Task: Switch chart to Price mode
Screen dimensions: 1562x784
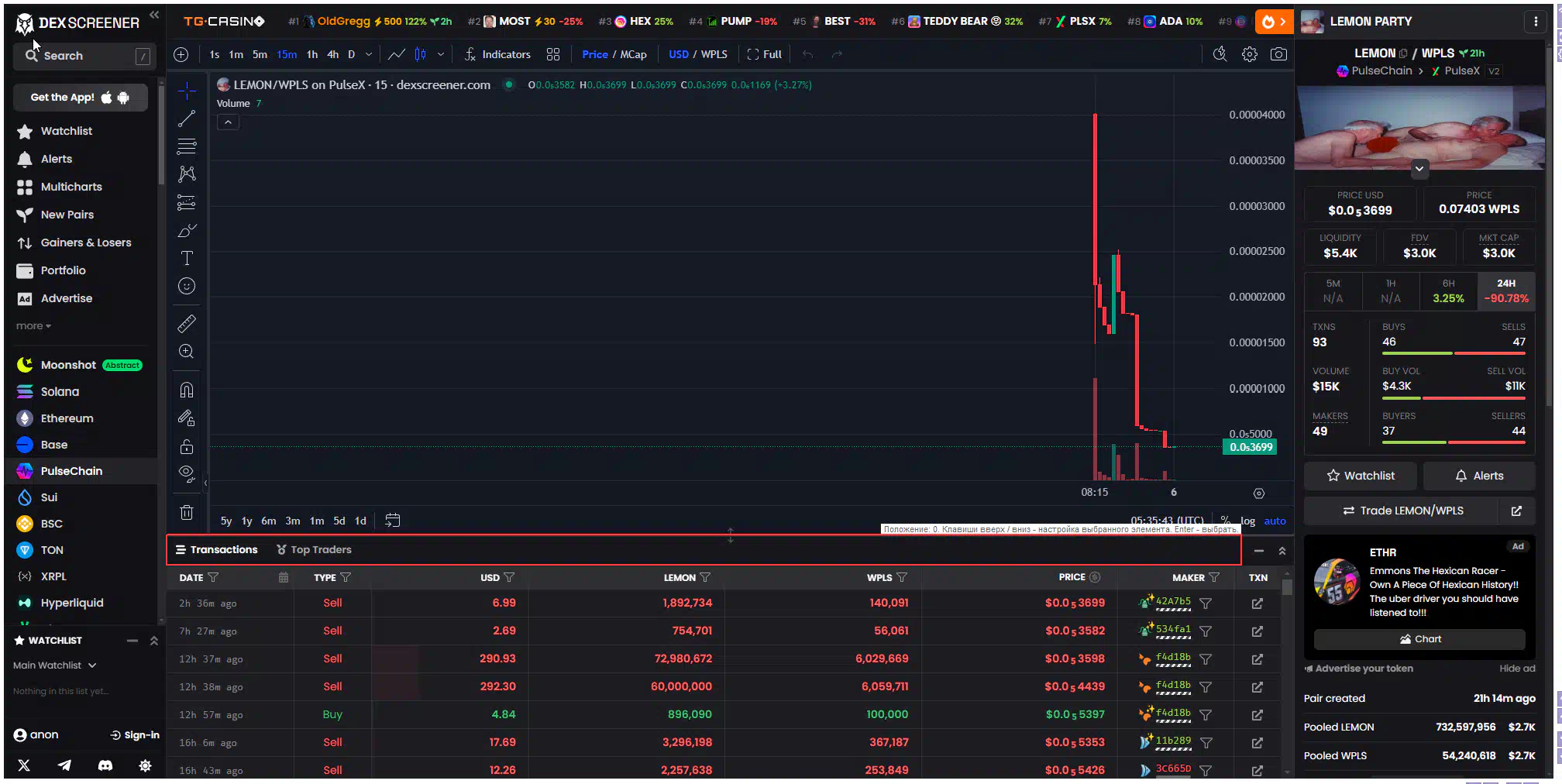Action: click(595, 54)
